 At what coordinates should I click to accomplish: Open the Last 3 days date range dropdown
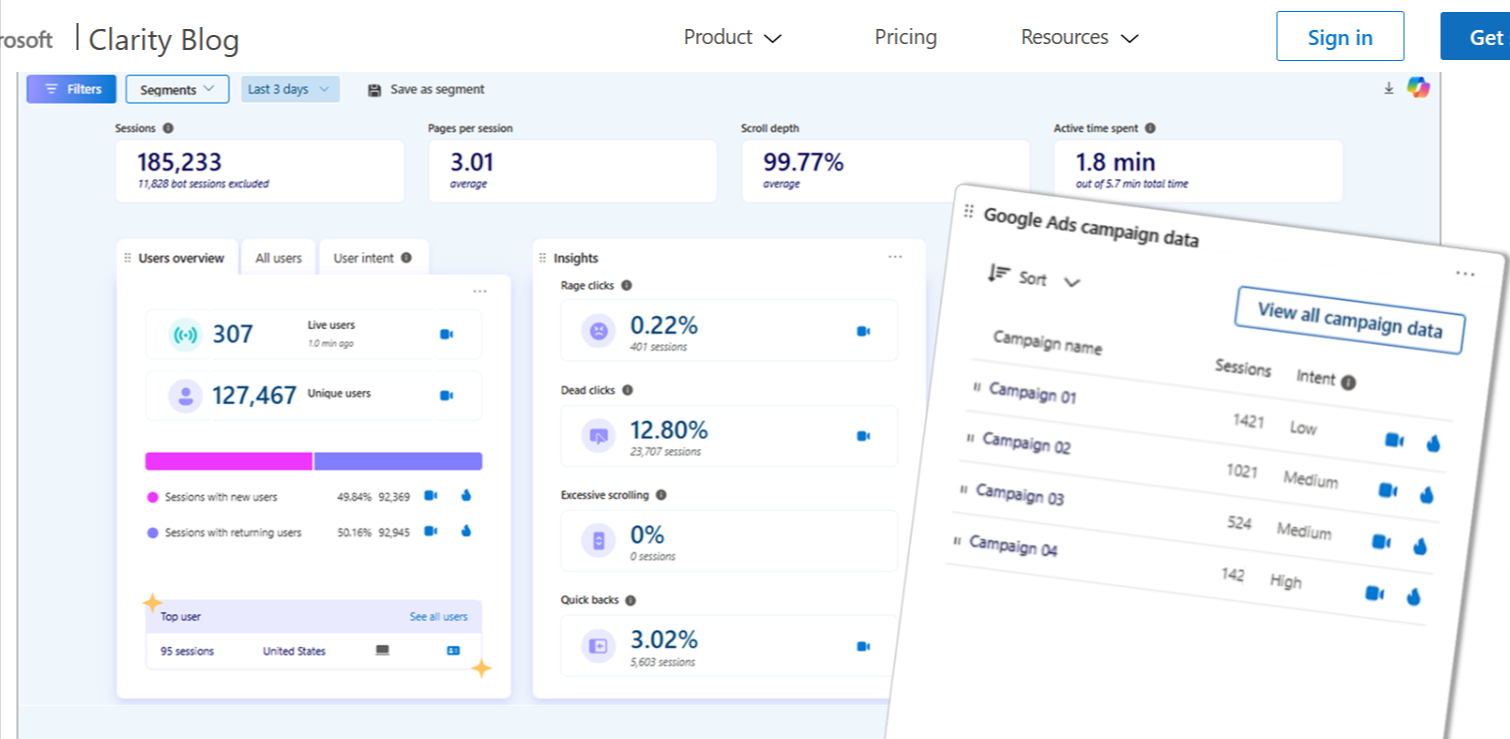(x=290, y=89)
